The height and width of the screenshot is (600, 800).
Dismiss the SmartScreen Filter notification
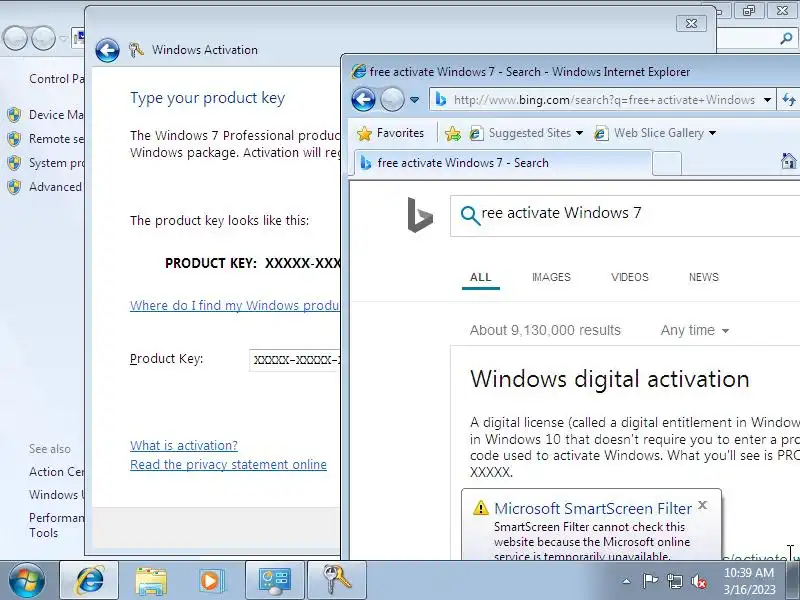point(703,505)
